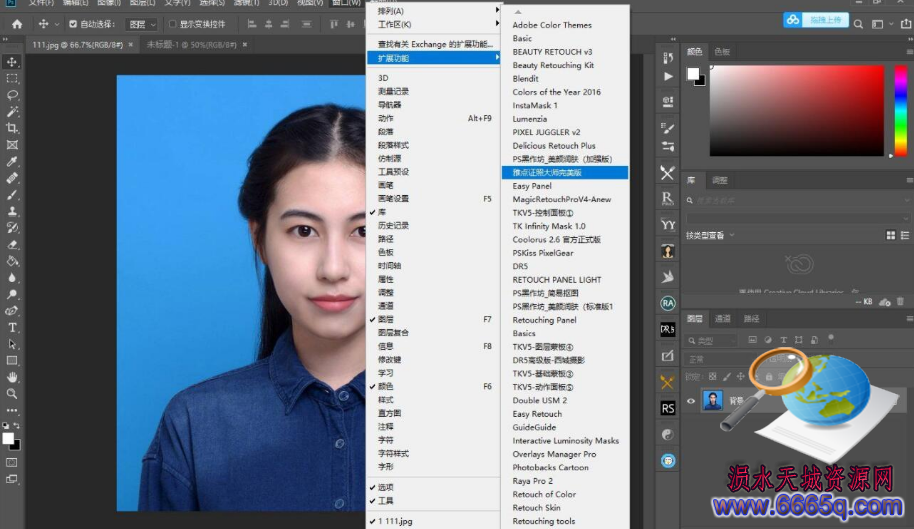Screen dimensions: 914x529
Task: Select the History Brush tool
Action: [12, 228]
